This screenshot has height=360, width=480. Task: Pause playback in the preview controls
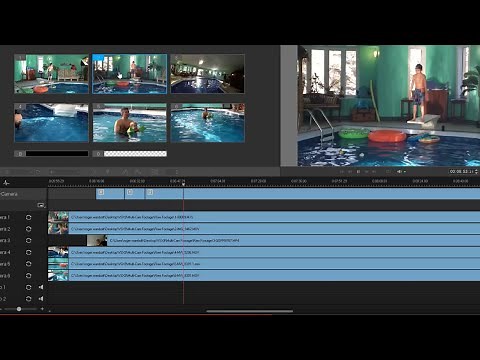[x=358, y=171]
